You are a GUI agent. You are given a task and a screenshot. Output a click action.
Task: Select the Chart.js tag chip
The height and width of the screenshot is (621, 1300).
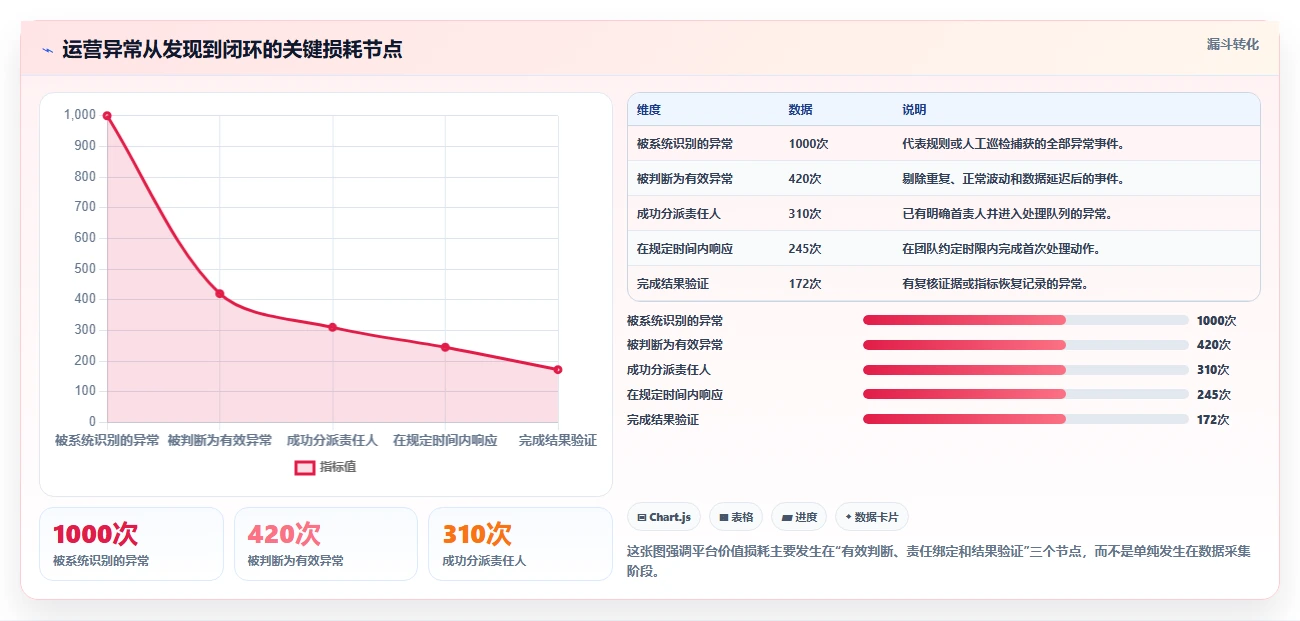point(664,517)
